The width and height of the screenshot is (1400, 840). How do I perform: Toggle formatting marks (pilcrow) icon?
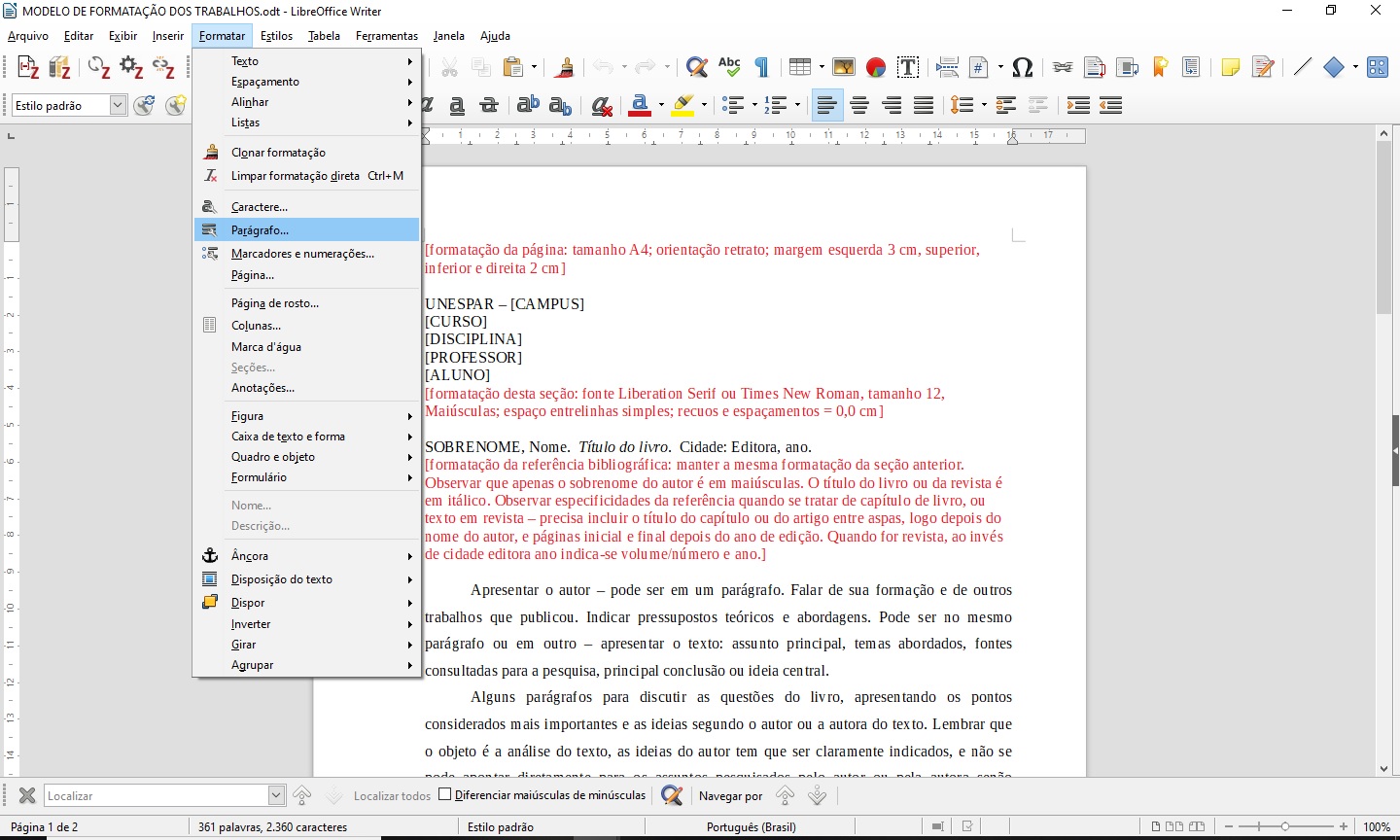coord(762,67)
